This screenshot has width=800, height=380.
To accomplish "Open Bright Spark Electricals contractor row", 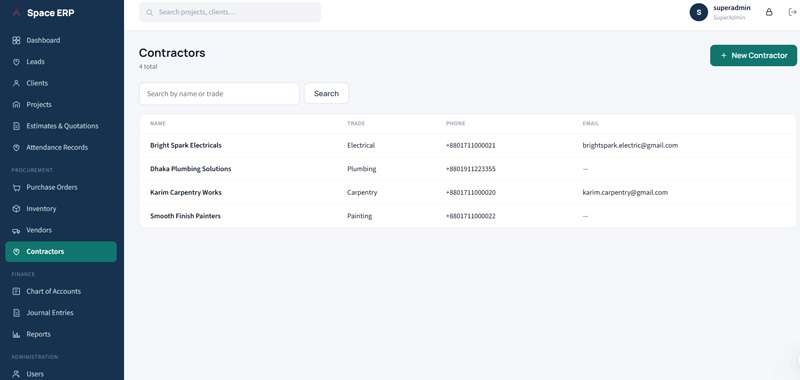I will tap(468, 145).
